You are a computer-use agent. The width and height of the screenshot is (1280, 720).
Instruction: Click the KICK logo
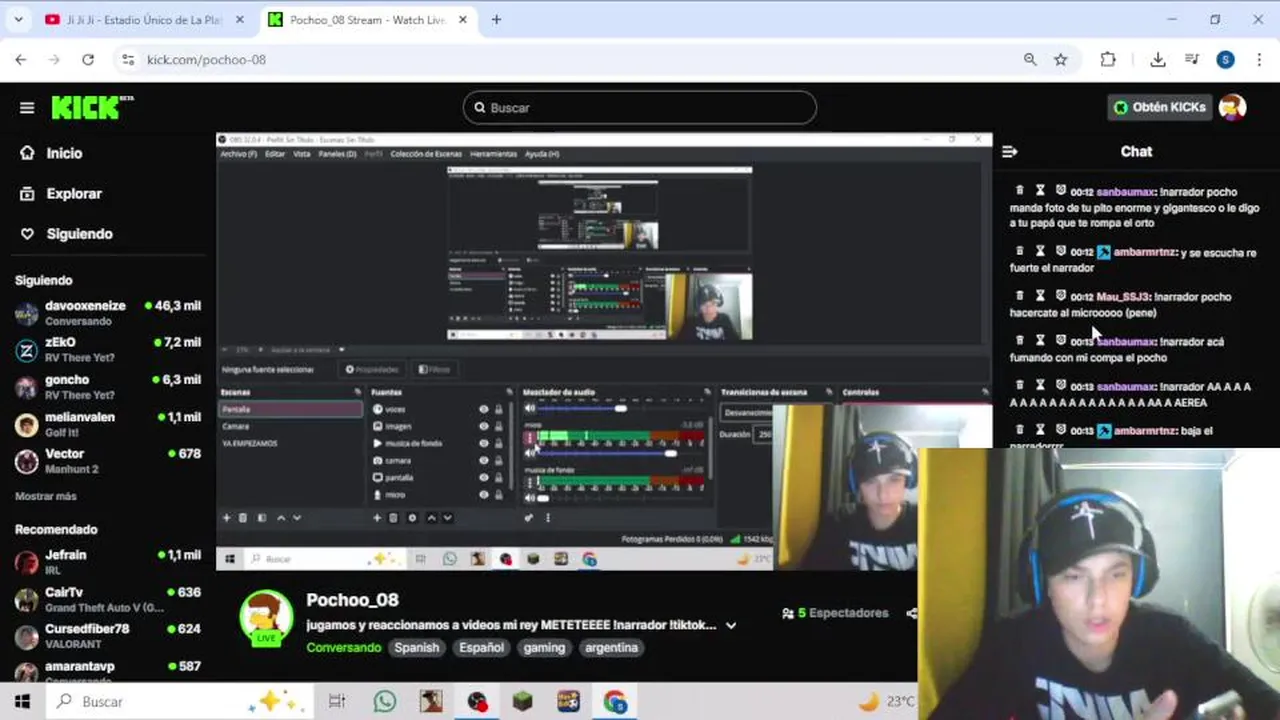pos(92,107)
